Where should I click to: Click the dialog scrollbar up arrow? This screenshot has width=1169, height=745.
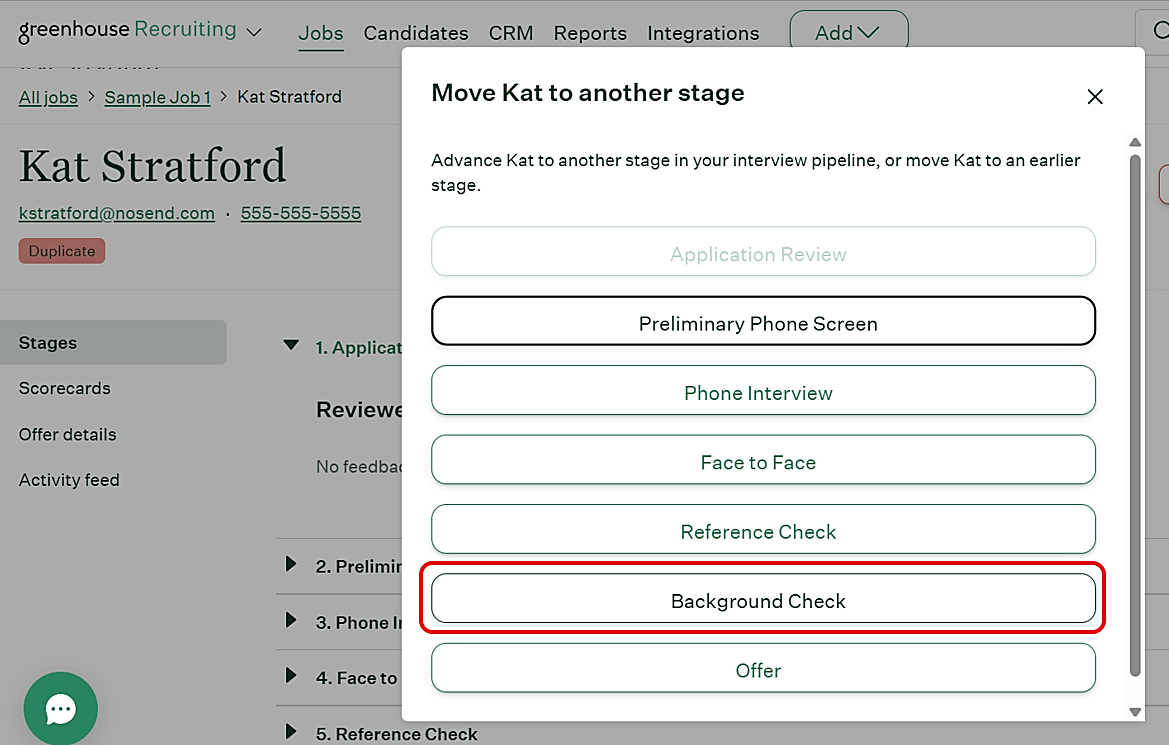[1135, 142]
